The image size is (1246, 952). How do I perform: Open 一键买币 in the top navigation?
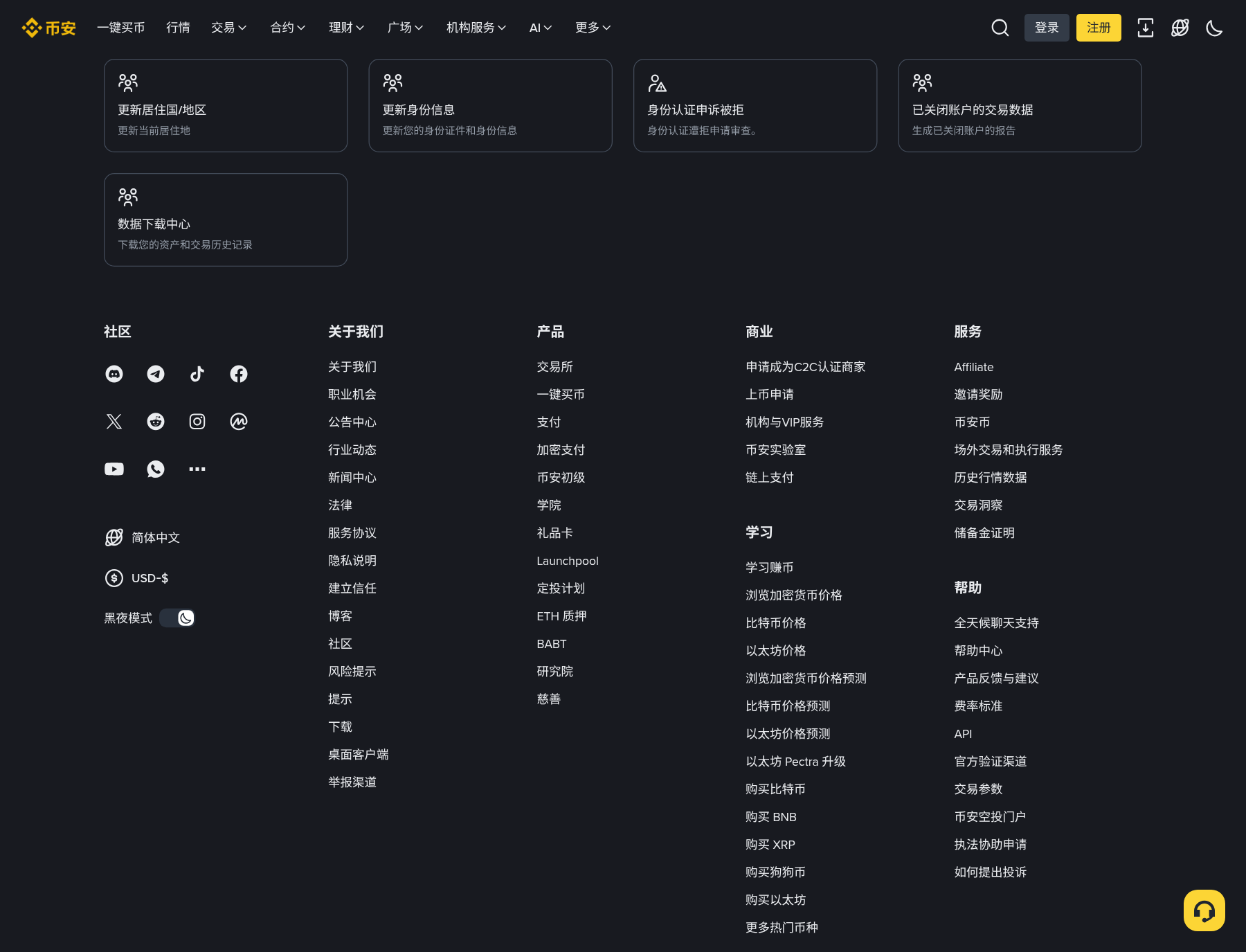tap(121, 28)
